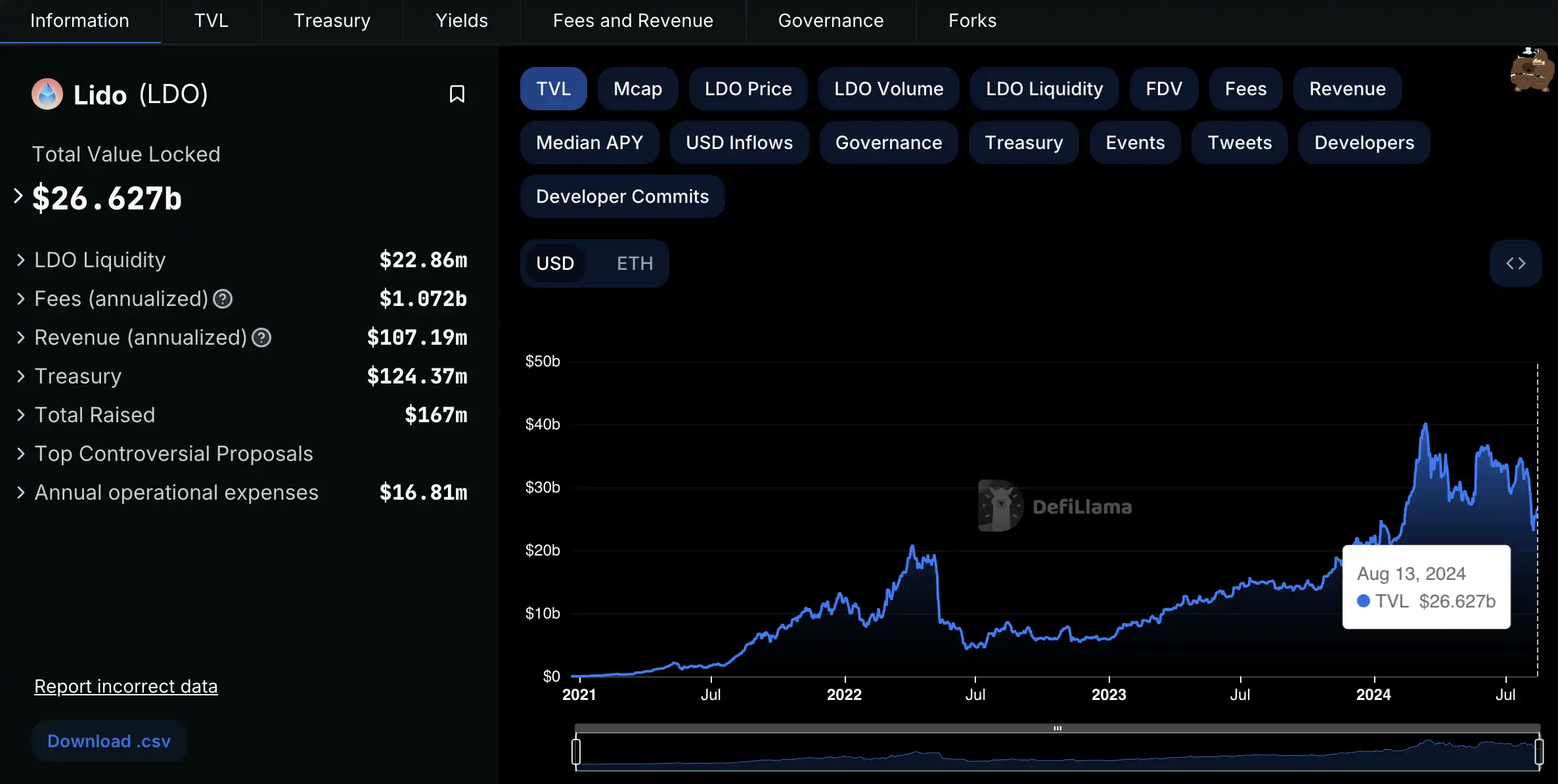Click the llama mascot icon

[x=1531, y=70]
